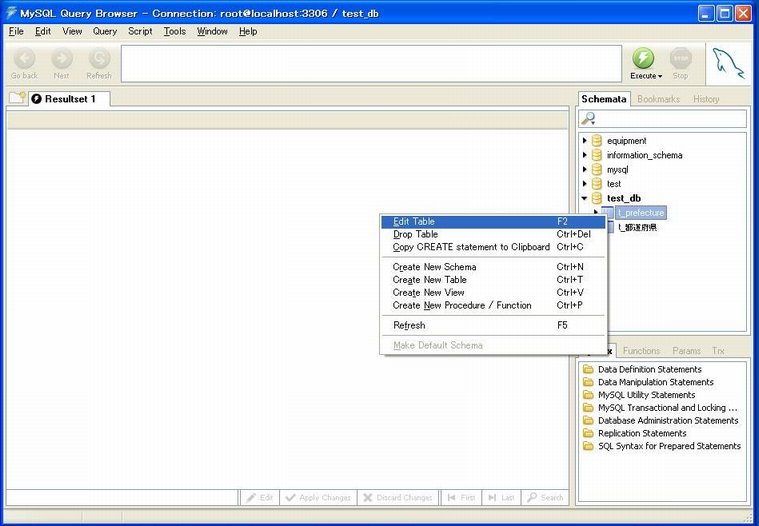Open the Execute dropdown arrow
This screenshot has height=526, width=759.
pos(660,76)
